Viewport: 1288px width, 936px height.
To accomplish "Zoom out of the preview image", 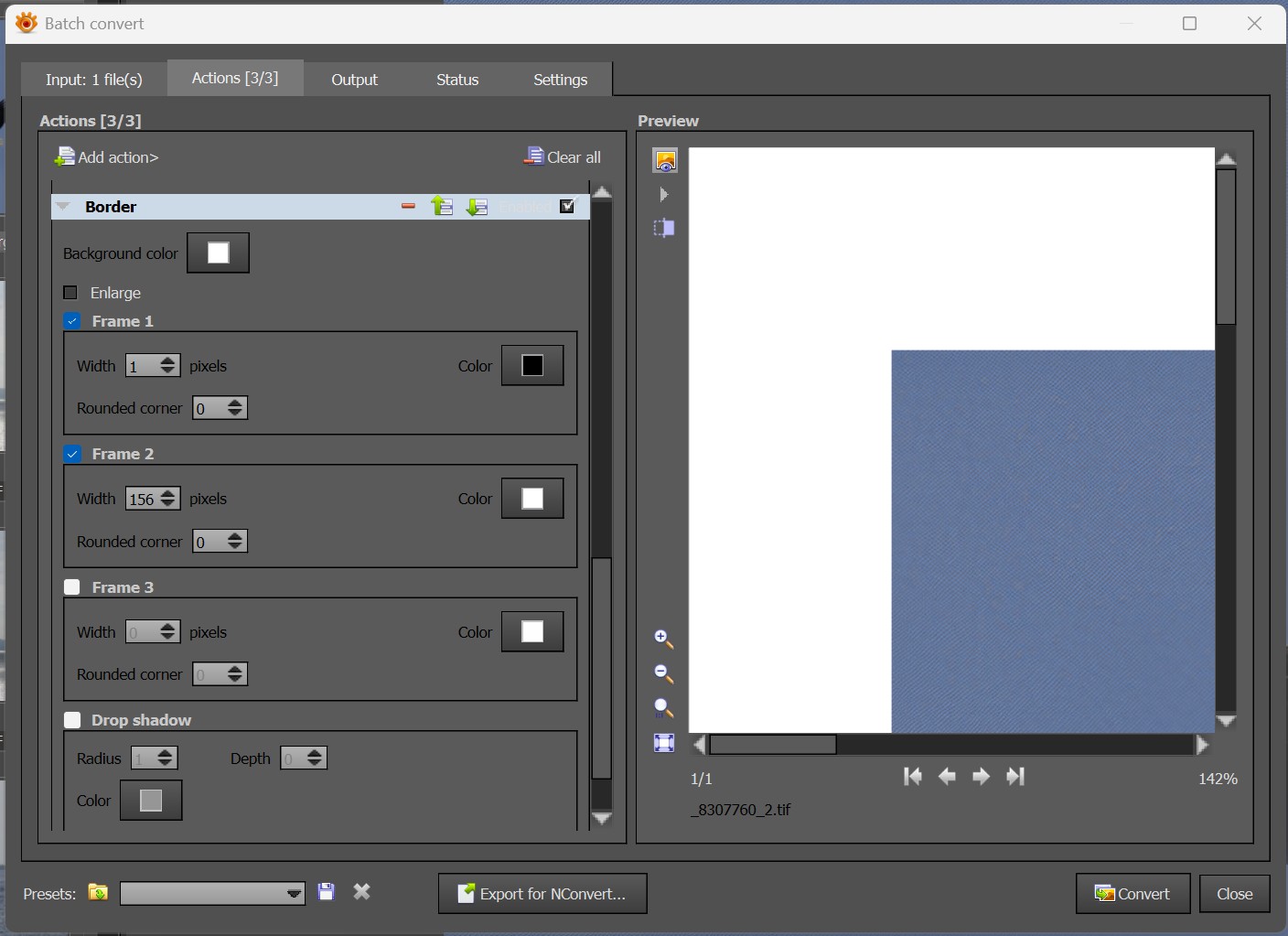I will click(x=664, y=673).
